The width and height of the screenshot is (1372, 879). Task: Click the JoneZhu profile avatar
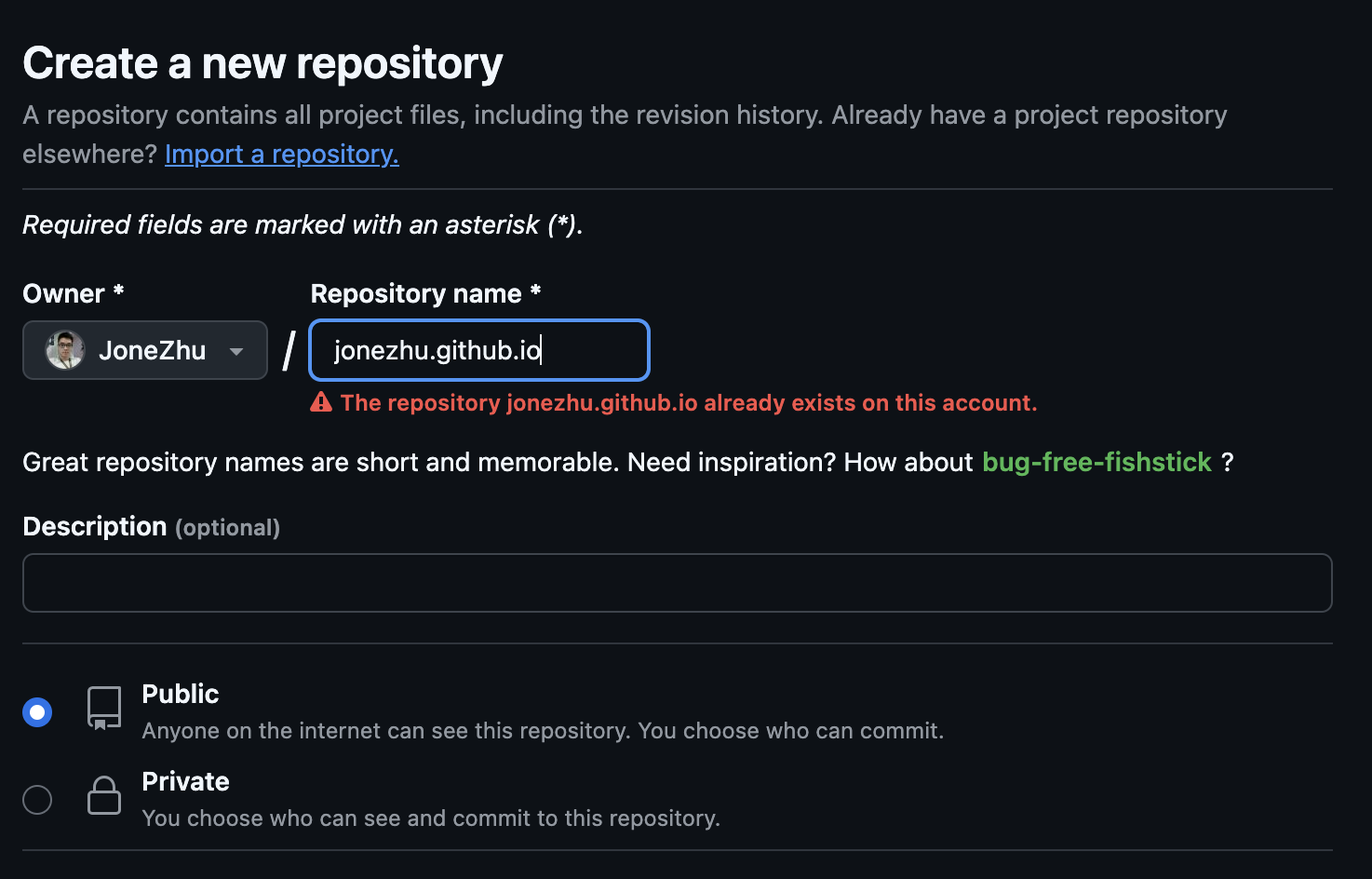point(65,350)
